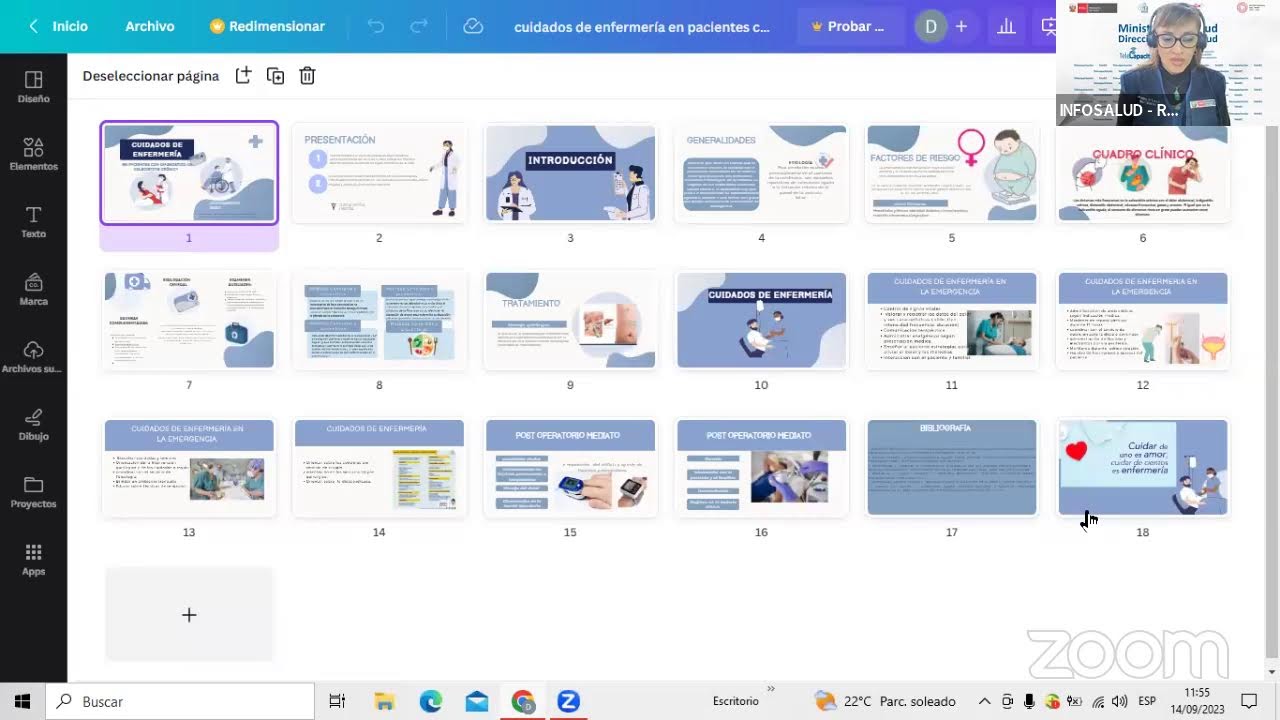
Task: Select page 15 Post Operatorio Mediato thumbnail
Action: click(570, 467)
